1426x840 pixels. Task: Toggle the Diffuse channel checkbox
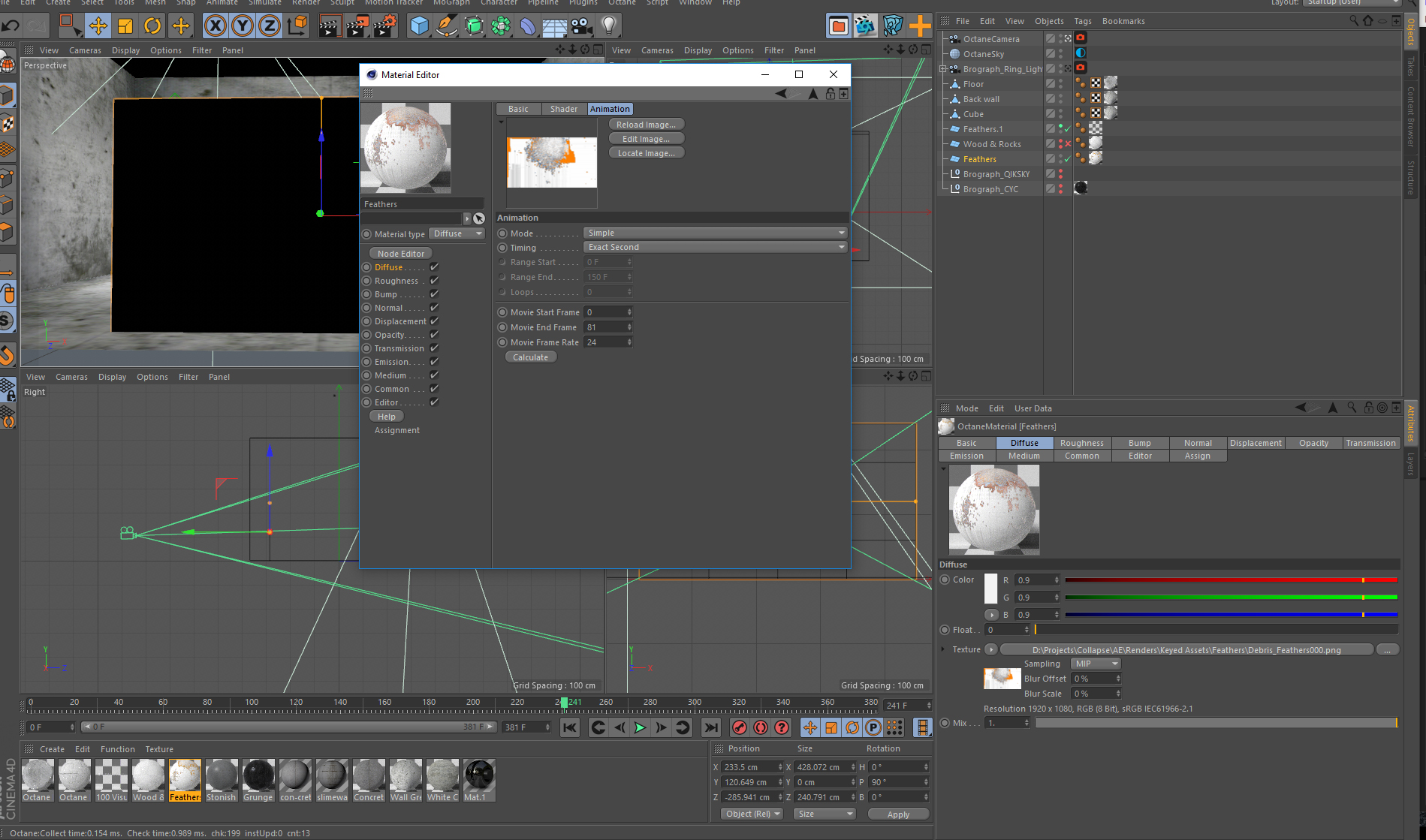pos(434,267)
